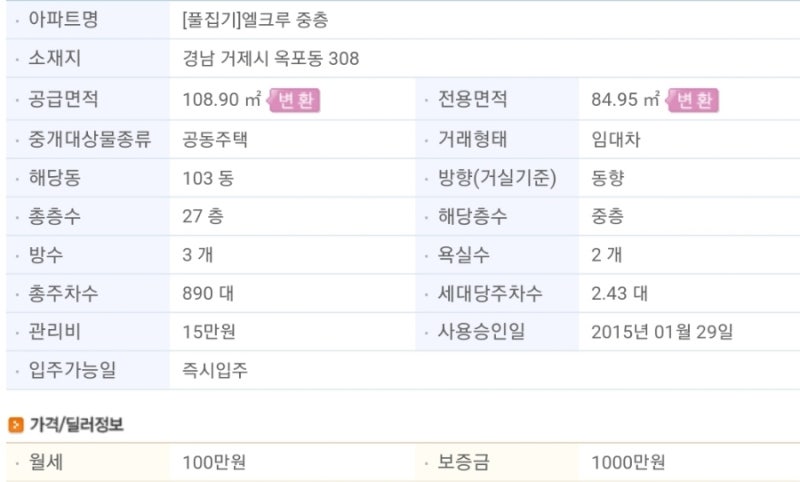Click the 방향(거실기준) label
The image size is (800, 482).
pyautogui.click(x=497, y=178)
